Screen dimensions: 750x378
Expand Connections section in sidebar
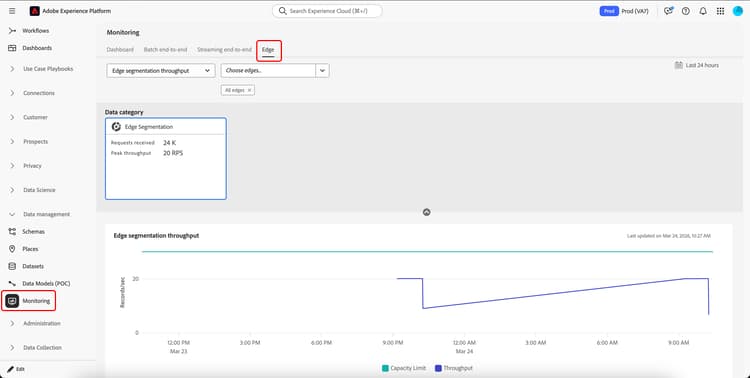coord(12,93)
